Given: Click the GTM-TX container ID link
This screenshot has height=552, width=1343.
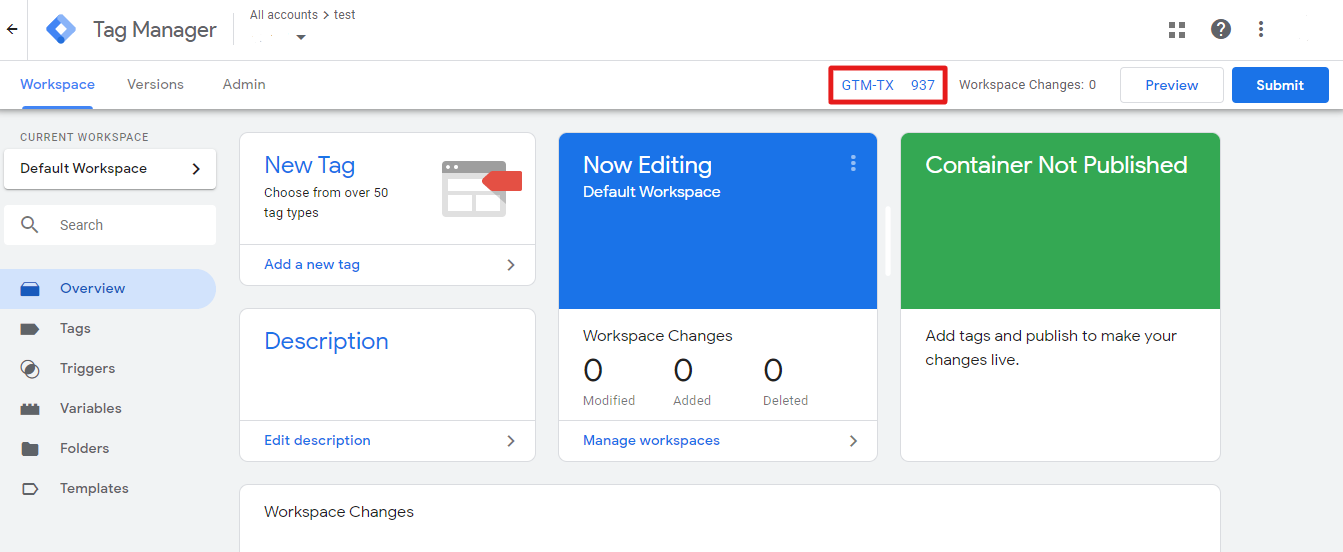Looking at the screenshot, I should 888,85.
